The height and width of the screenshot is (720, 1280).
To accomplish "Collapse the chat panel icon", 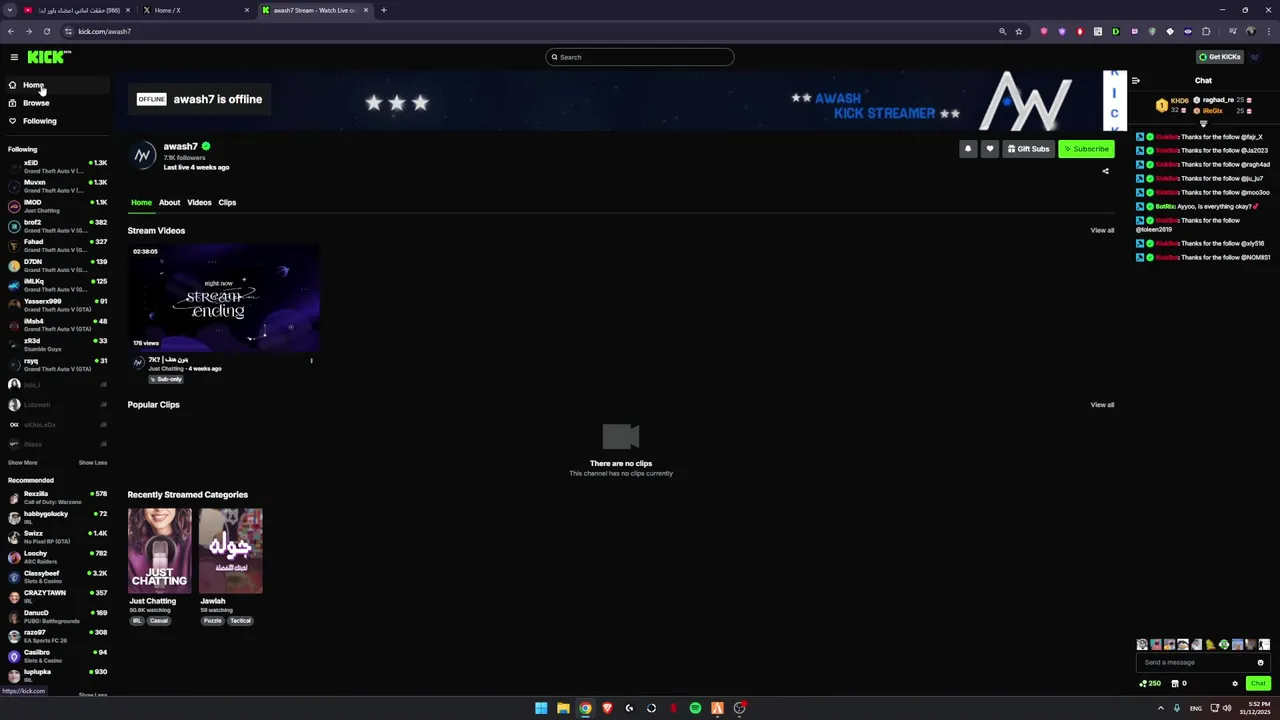I will [x=1135, y=81].
